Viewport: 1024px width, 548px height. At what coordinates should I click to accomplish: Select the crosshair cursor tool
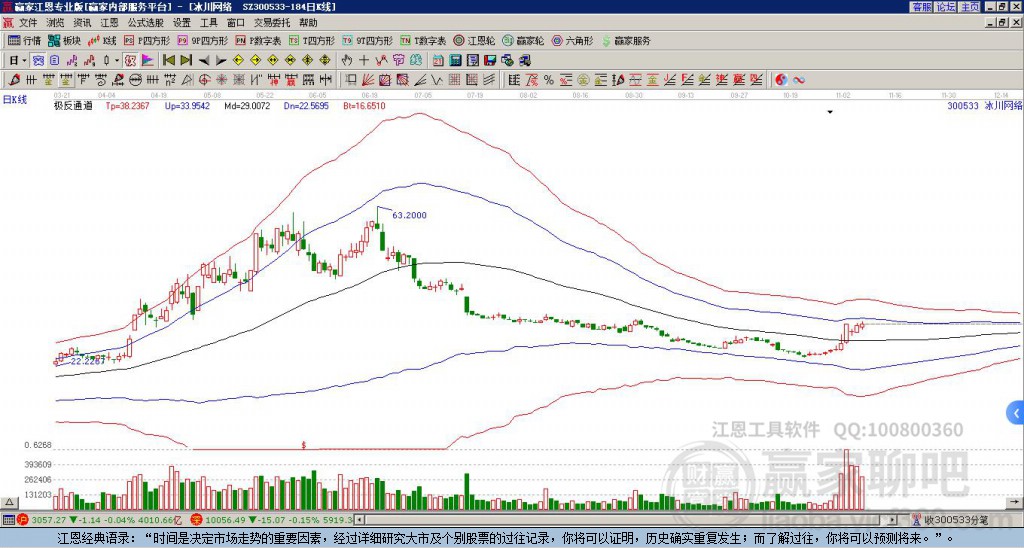click(x=364, y=60)
